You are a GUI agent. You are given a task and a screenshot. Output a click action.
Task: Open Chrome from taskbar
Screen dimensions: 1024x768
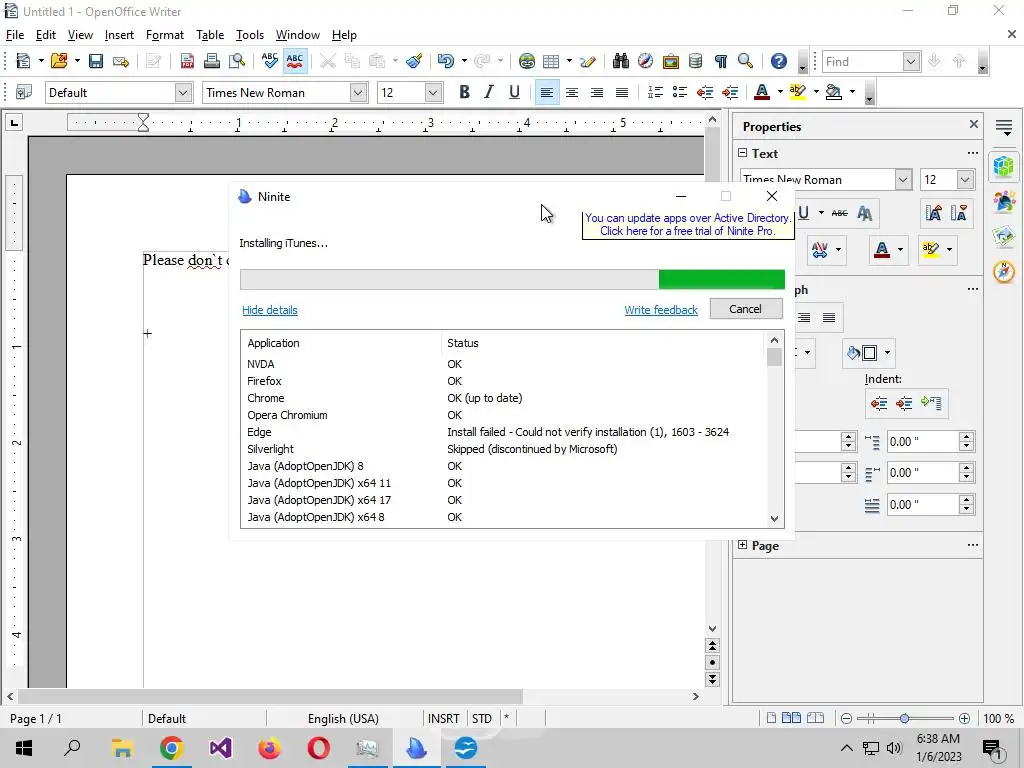click(x=171, y=748)
